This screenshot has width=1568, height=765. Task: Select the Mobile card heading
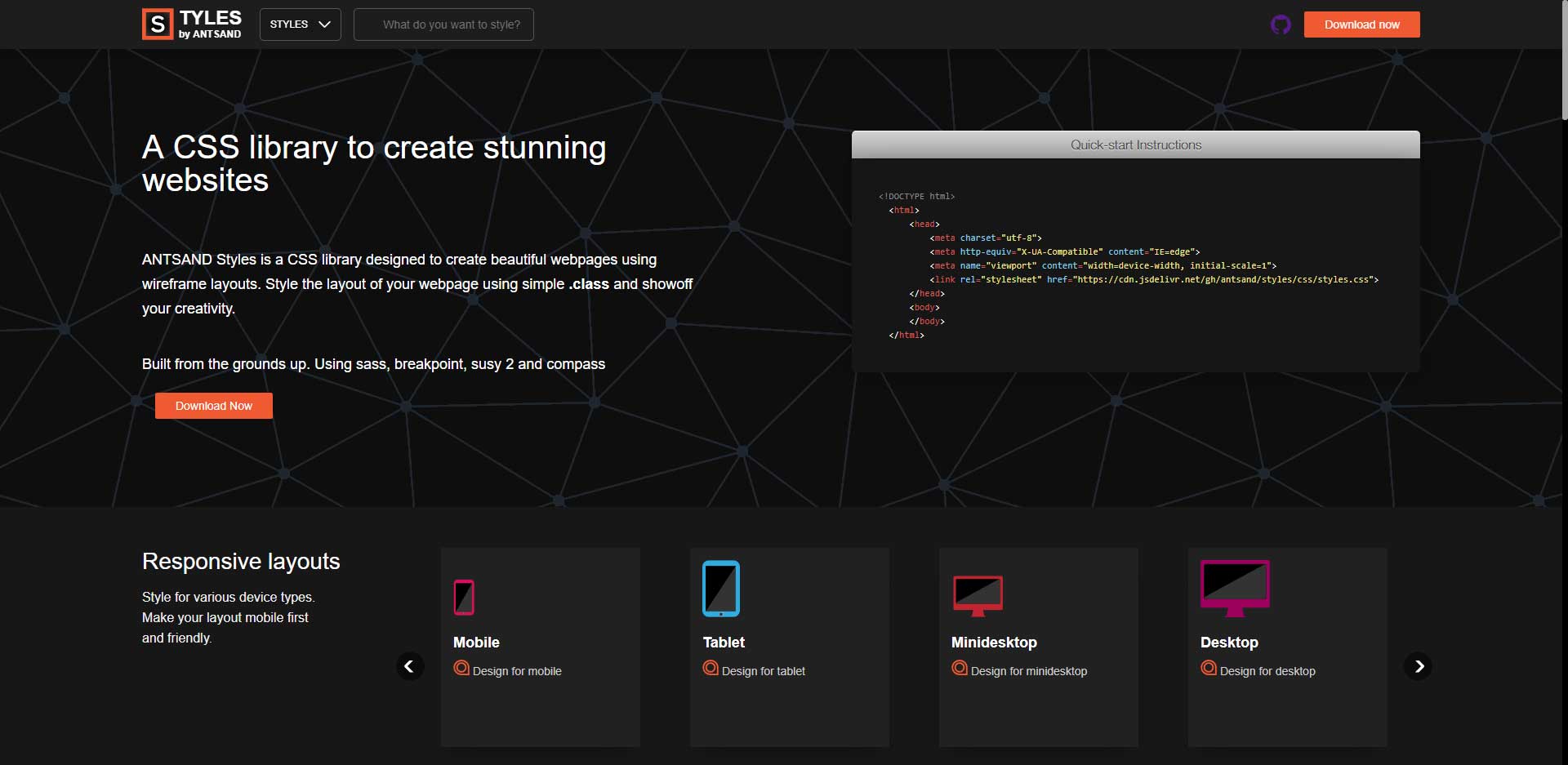(x=476, y=643)
